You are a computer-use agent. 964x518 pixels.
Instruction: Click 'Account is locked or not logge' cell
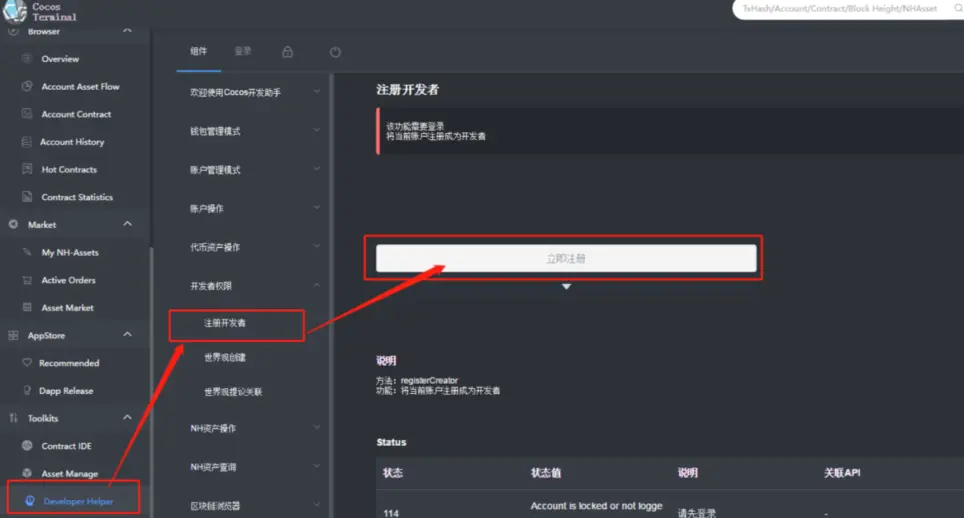(x=596, y=506)
